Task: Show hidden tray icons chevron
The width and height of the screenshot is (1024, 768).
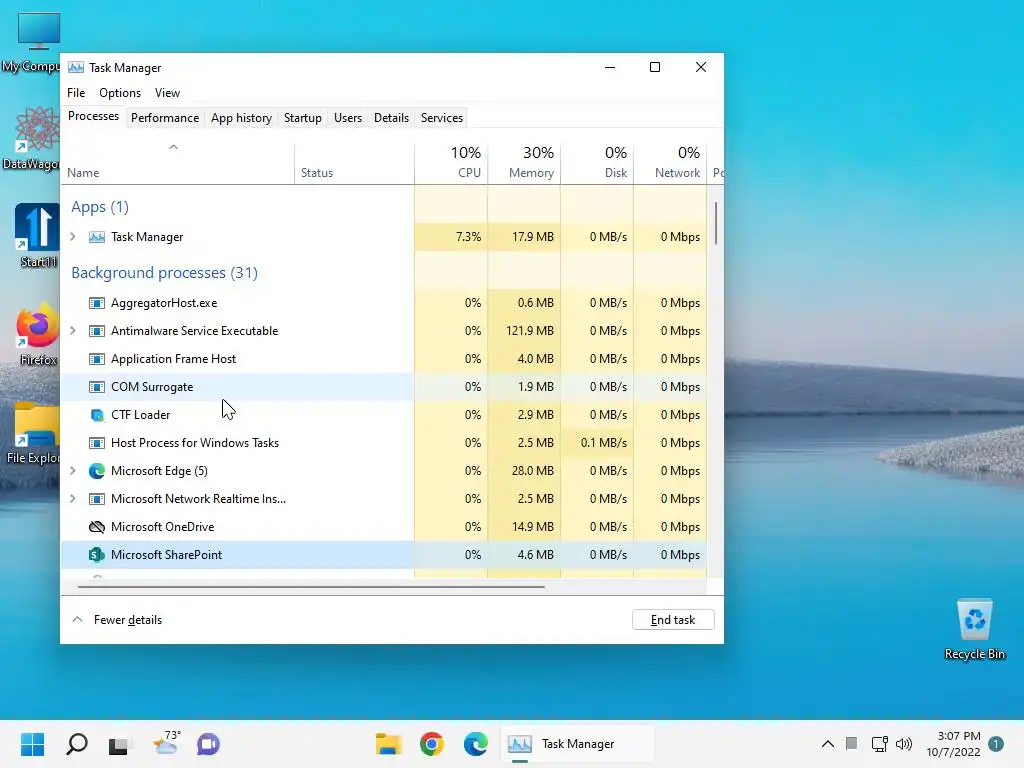Action: click(827, 744)
